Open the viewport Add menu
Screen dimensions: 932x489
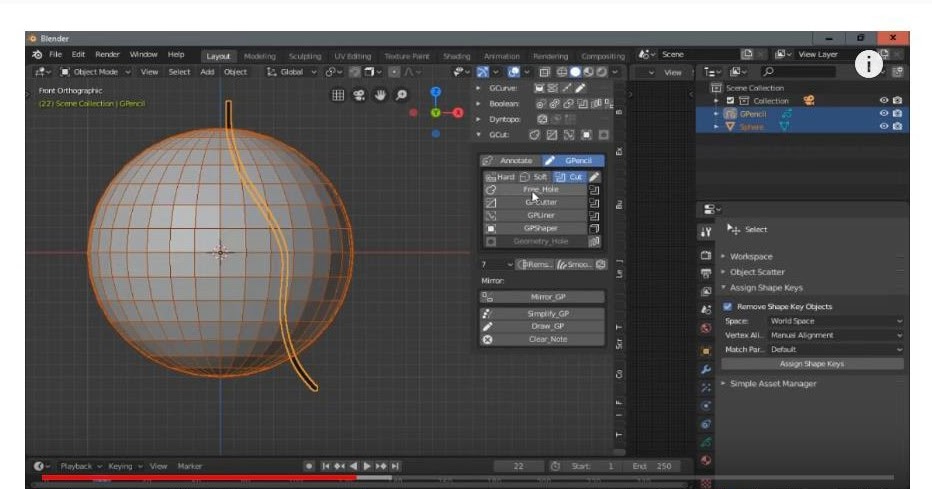pyautogui.click(x=207, y=72)
